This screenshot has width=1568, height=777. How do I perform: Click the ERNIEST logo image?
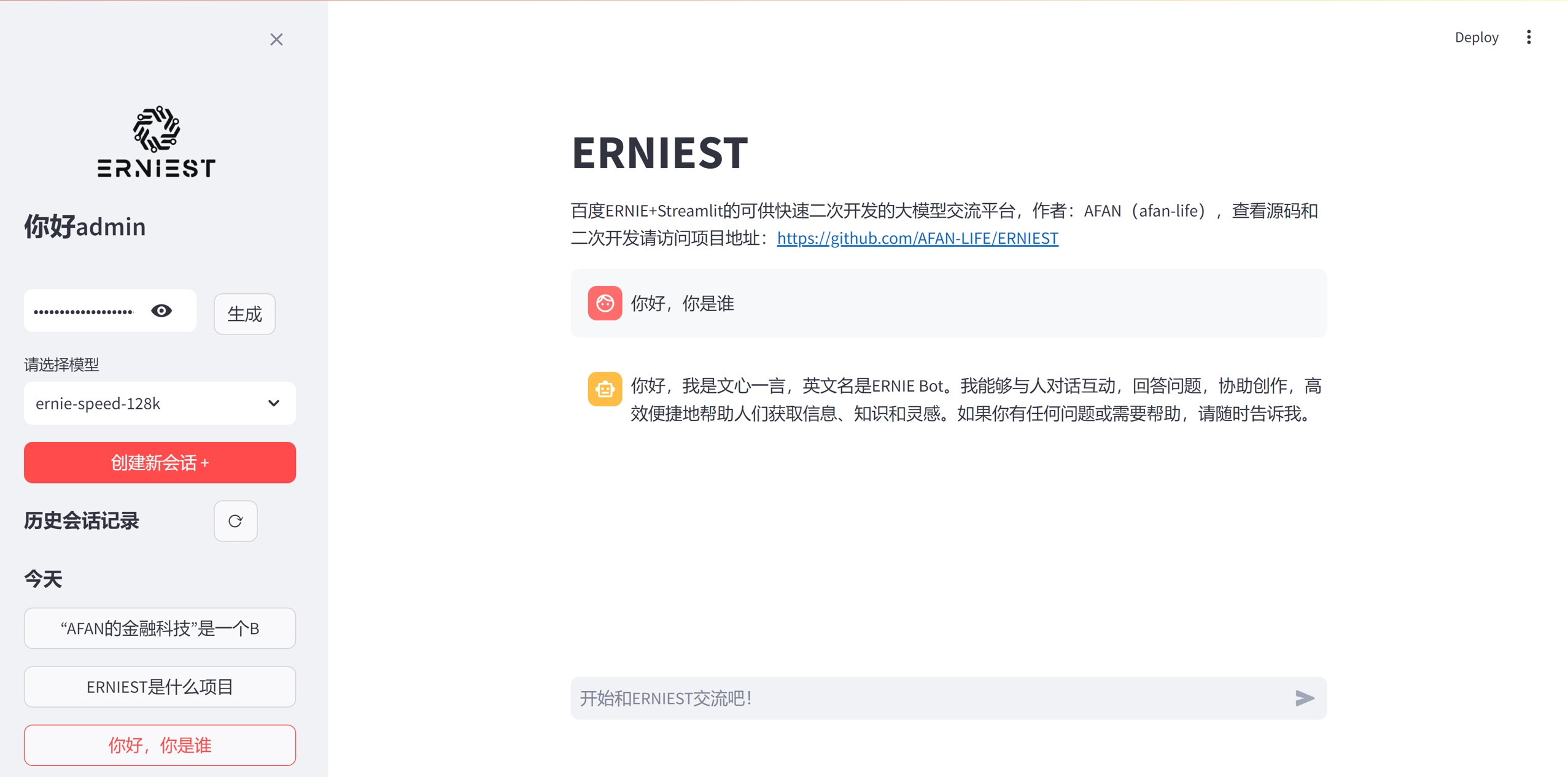coord(157,142)
